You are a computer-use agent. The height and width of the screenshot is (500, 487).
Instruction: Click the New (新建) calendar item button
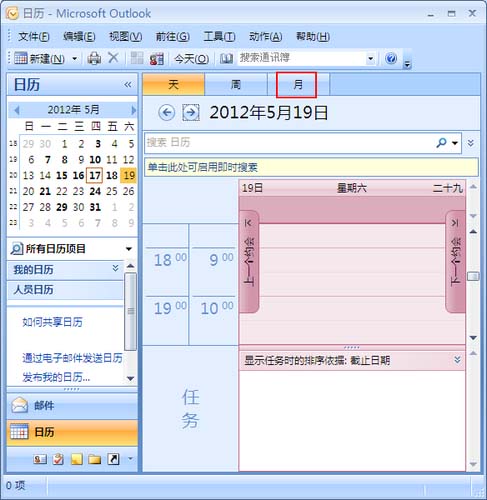[40, 59]
